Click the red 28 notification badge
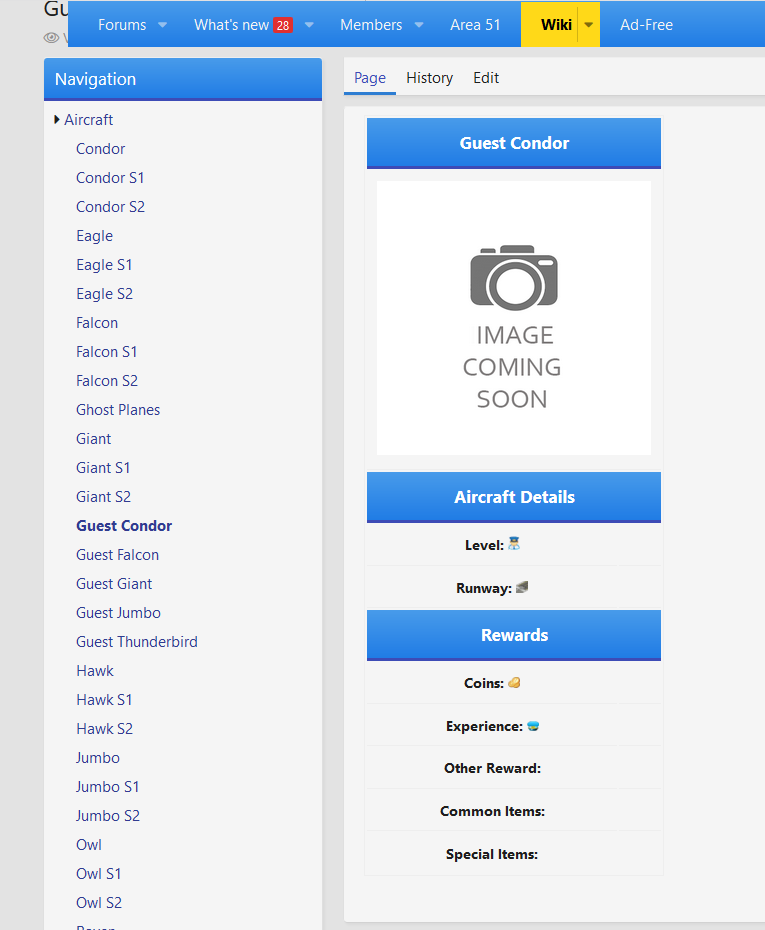 (283, 26)
